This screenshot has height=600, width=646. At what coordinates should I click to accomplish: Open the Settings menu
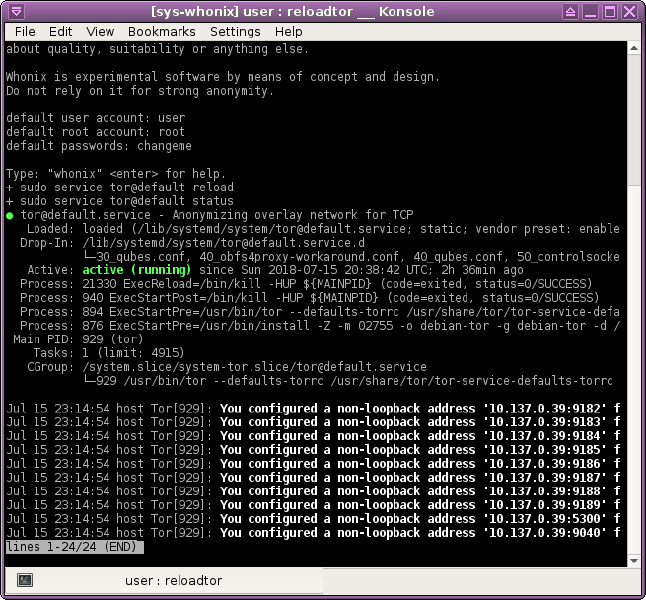pos(235,32)
